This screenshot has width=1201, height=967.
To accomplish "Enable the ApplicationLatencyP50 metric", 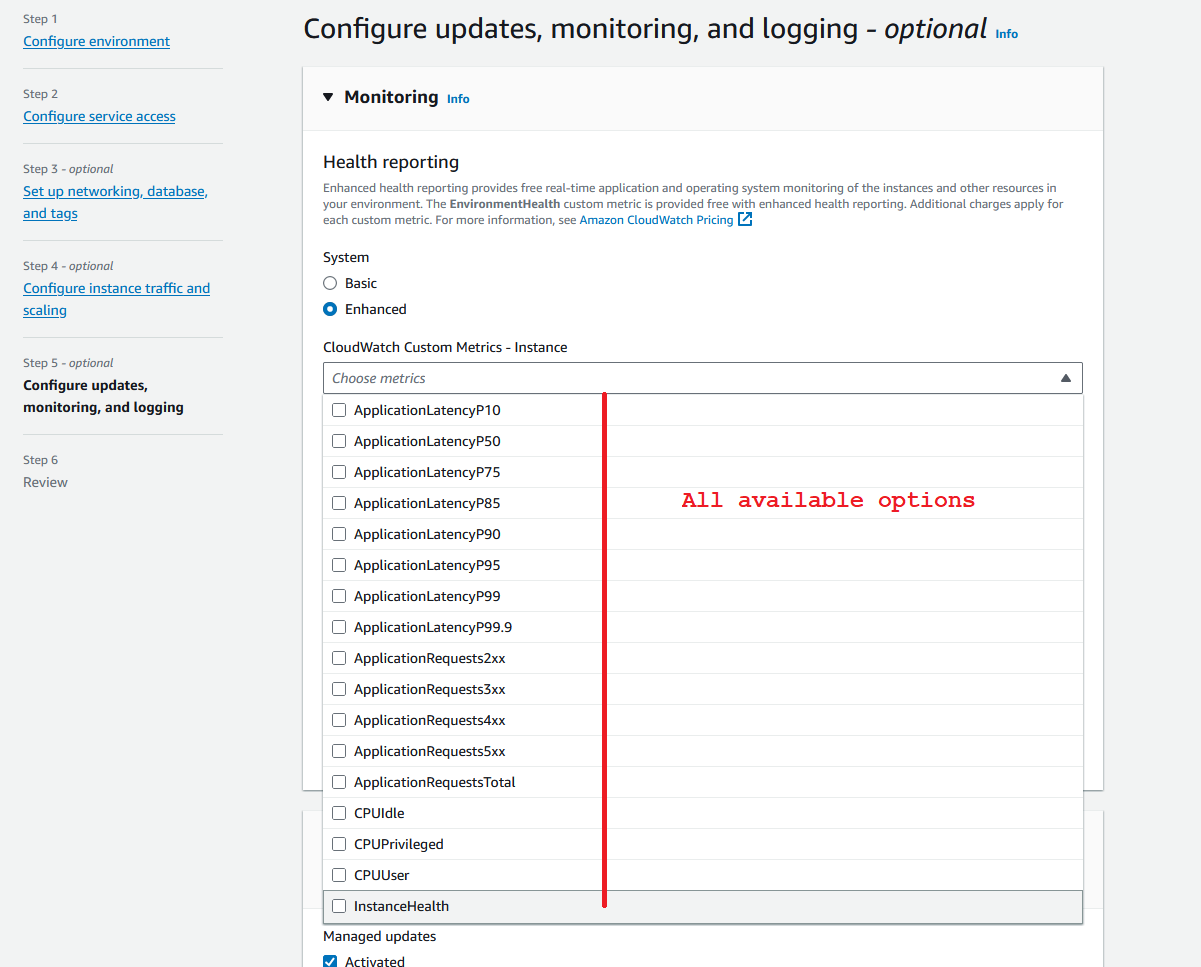I will 339,441.
